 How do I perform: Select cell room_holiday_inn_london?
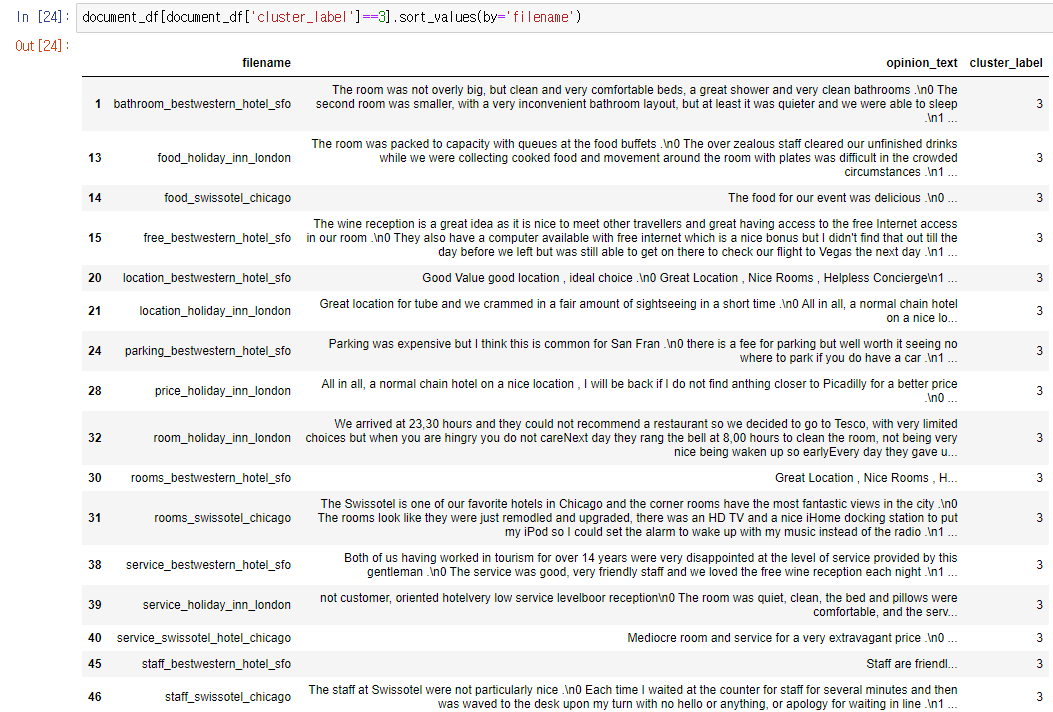222,437
